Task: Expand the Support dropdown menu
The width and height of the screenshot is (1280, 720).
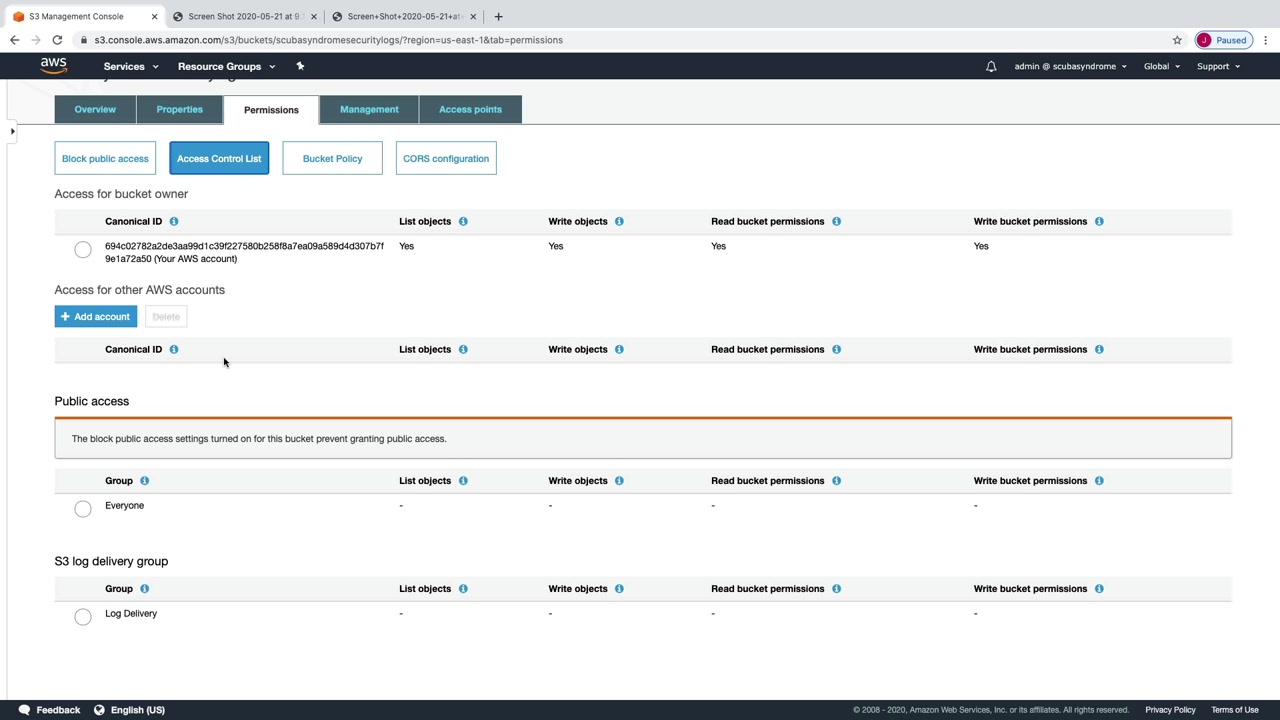Action: tap(1218, 67)
